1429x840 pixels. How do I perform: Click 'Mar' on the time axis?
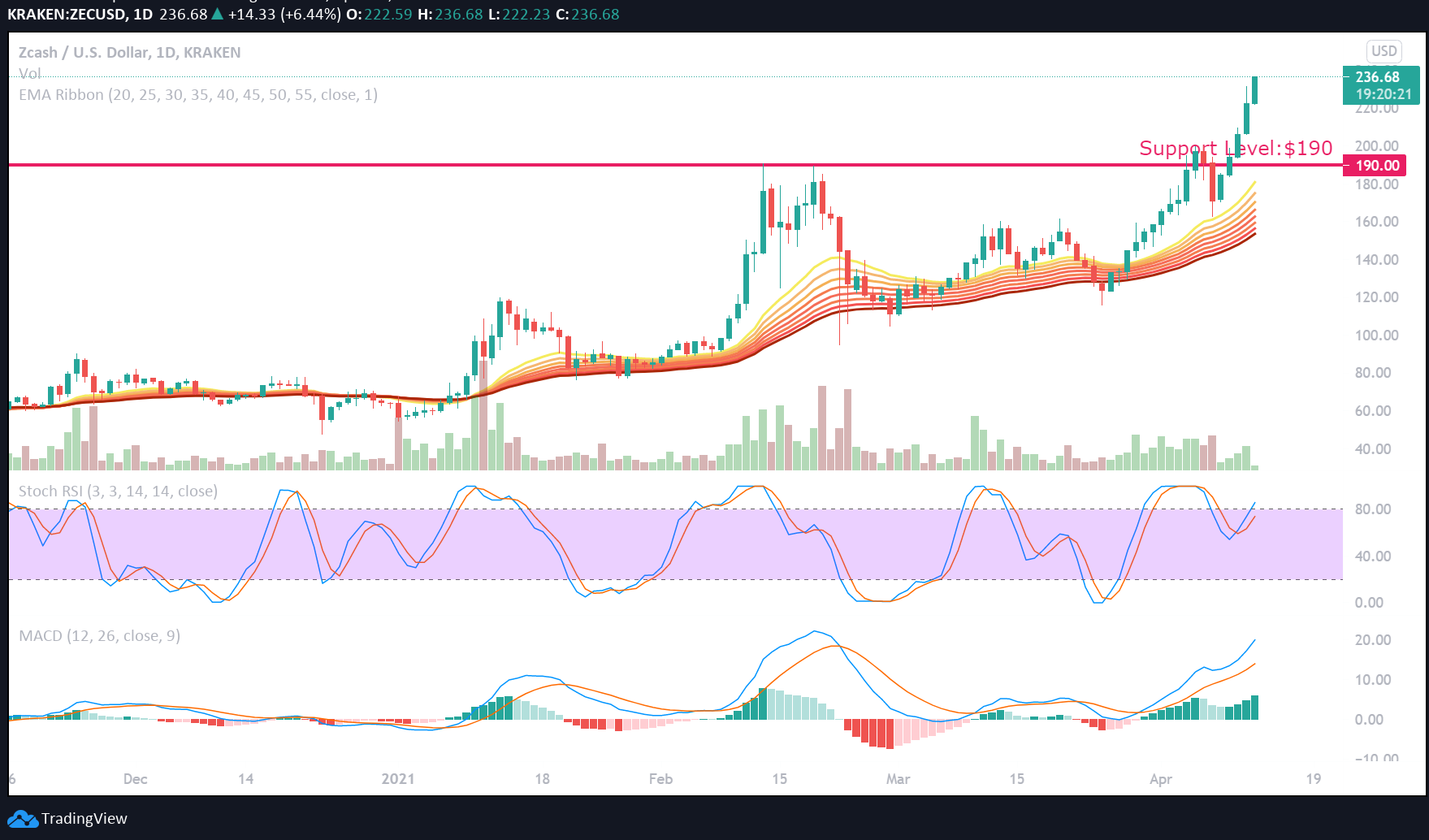click(898, 779)
